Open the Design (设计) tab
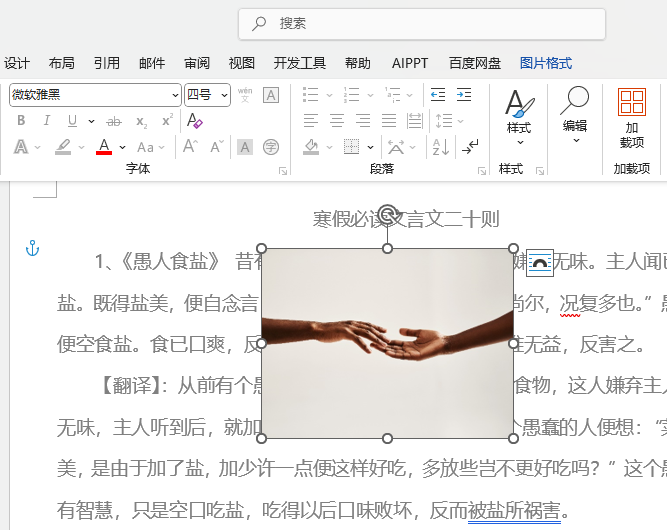 pos(17,63)
